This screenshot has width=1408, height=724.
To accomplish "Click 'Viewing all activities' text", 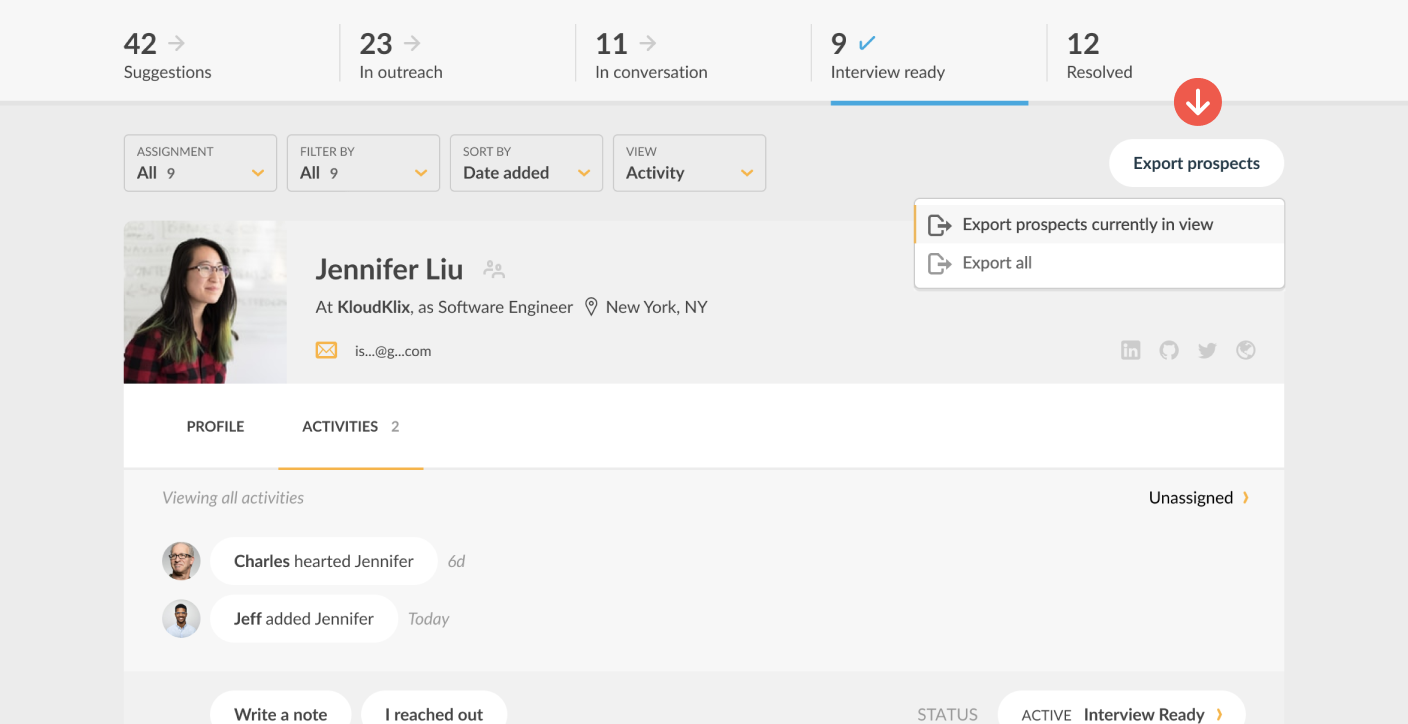I will pyautogui.click(x=233, y=497).
